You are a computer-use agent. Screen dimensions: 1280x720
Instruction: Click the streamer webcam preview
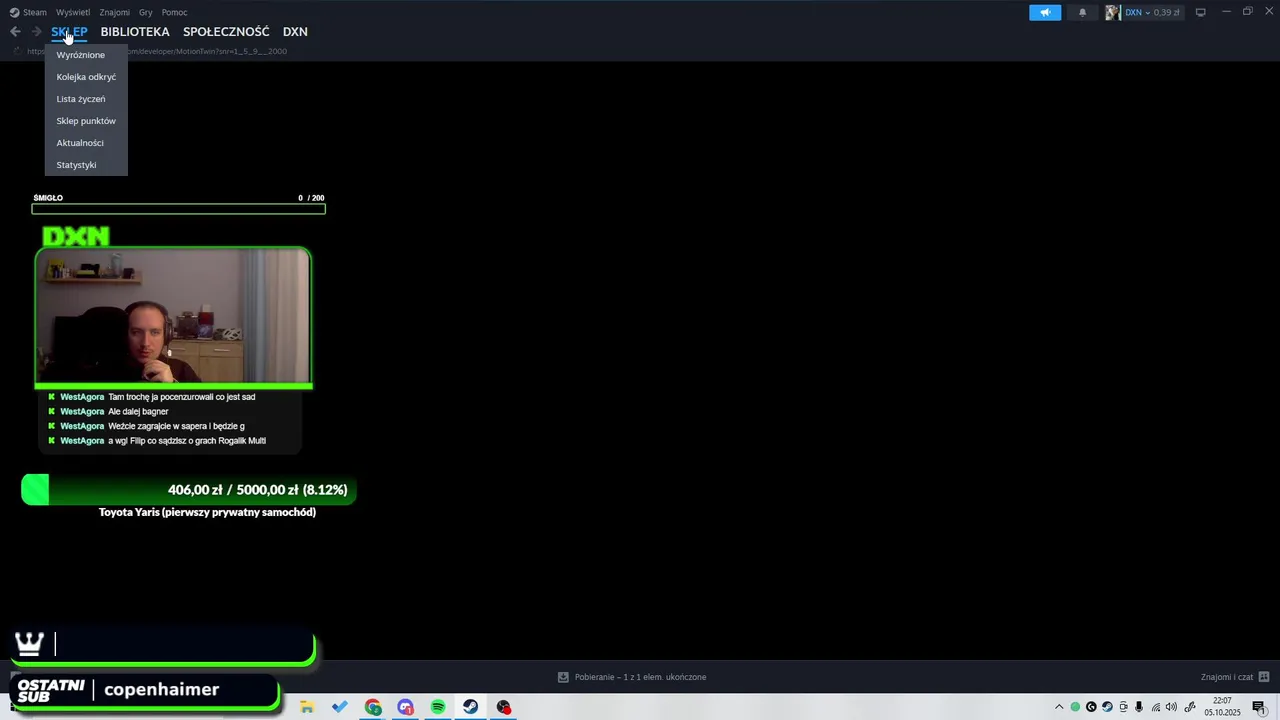click(x=173, y=316)
